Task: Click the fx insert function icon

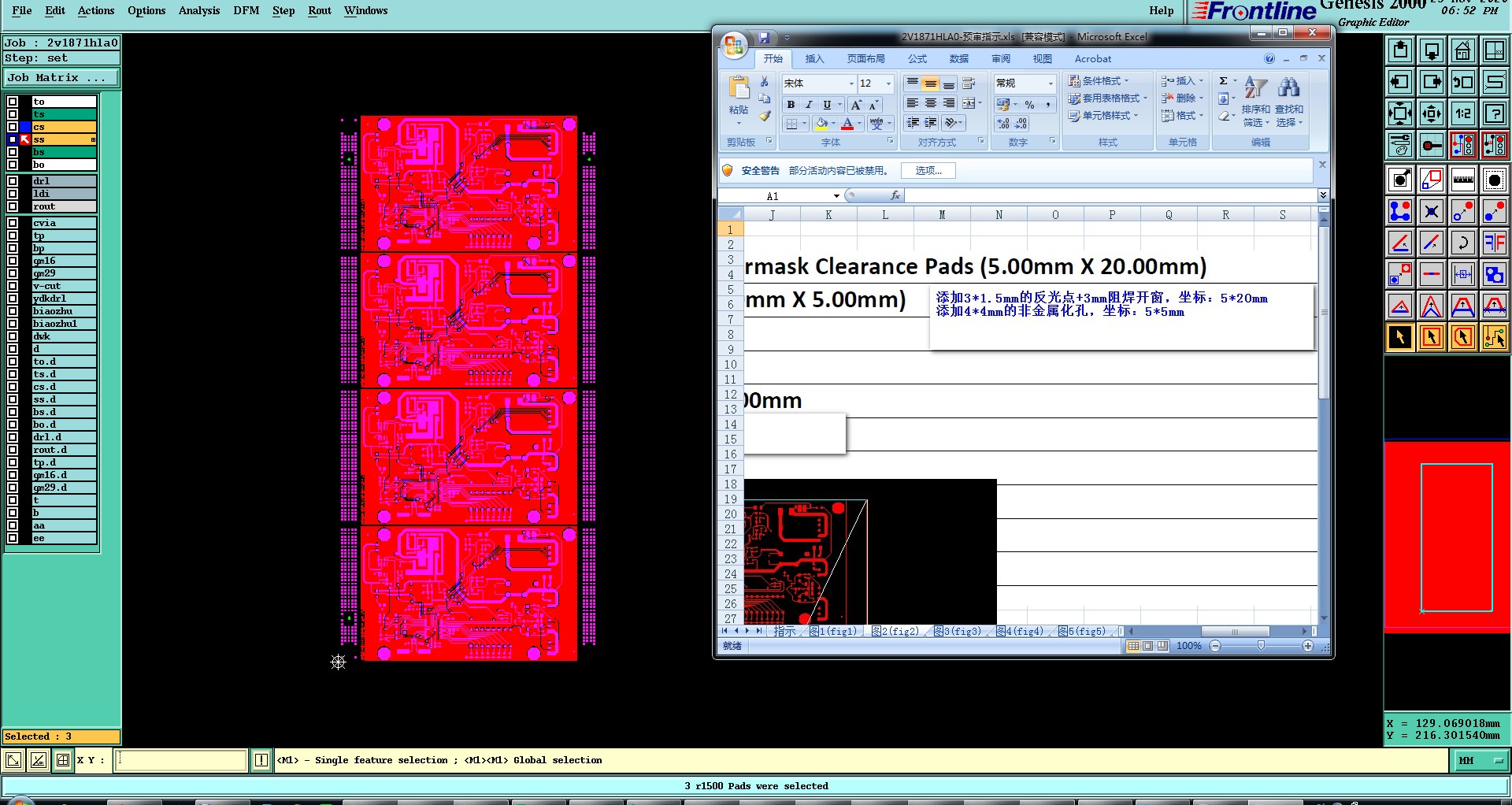Action: (x=895, y=195)
